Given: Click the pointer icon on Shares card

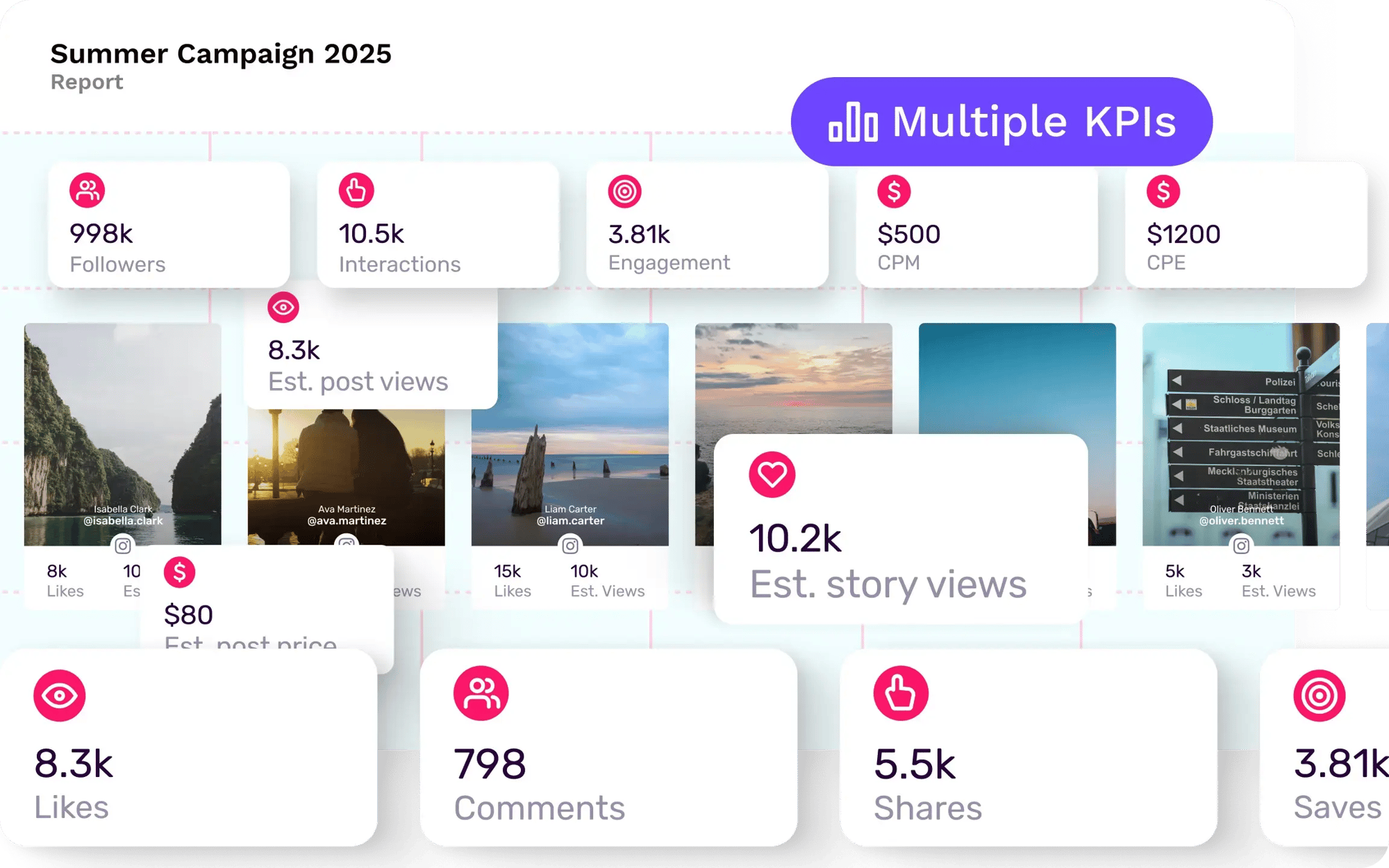Looking at the screenshot, I should pyautogui.click(x=901, y=693).
